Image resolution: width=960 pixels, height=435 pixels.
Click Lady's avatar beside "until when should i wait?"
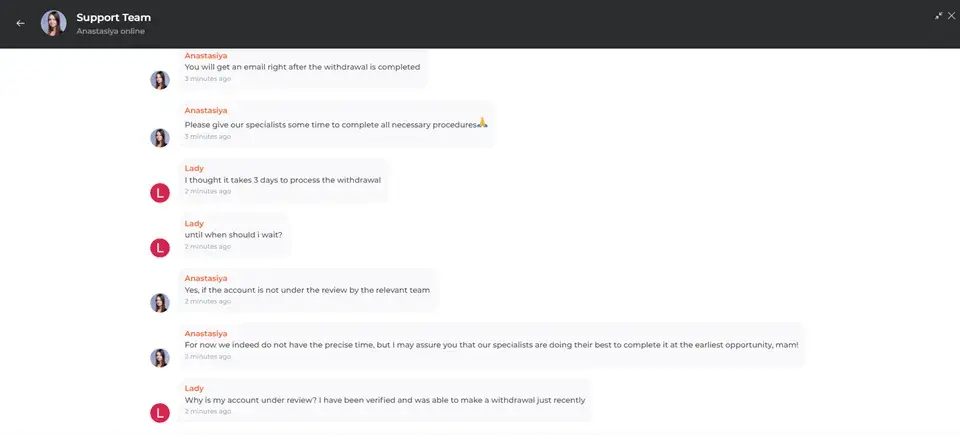point(160,248)
